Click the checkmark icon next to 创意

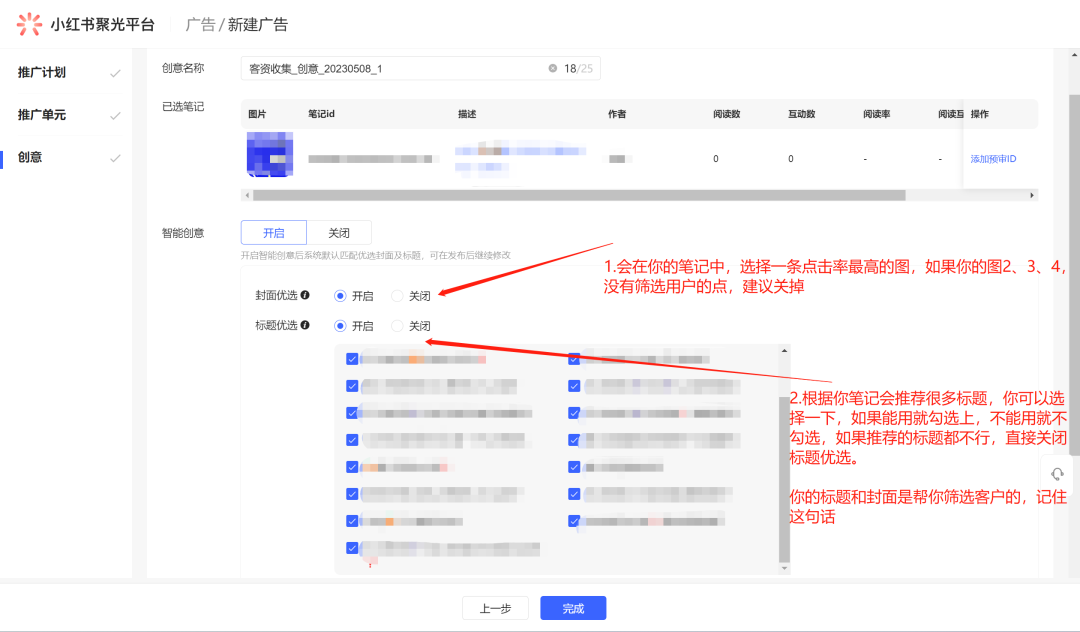point(115,158)
